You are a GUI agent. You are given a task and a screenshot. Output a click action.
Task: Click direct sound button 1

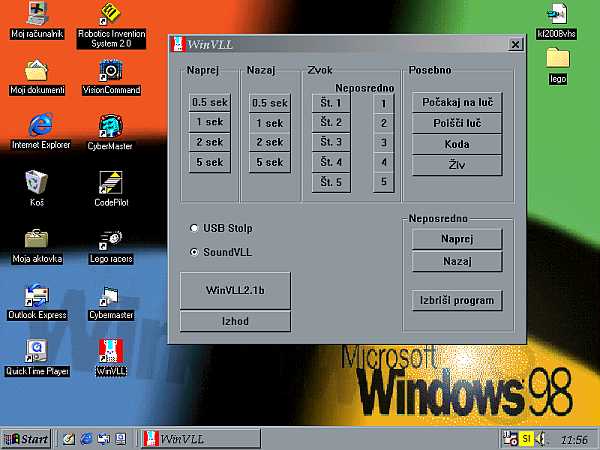click(383, 103)
